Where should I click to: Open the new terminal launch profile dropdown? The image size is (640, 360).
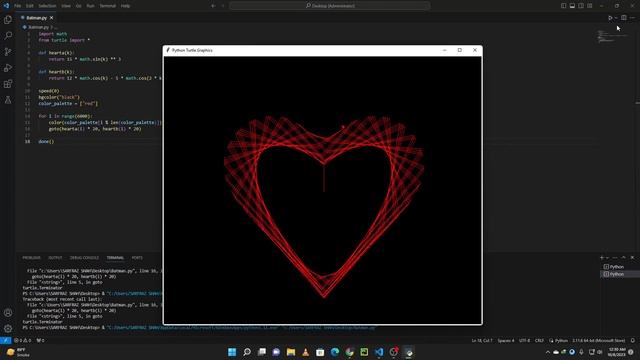(x=607, y=258)
